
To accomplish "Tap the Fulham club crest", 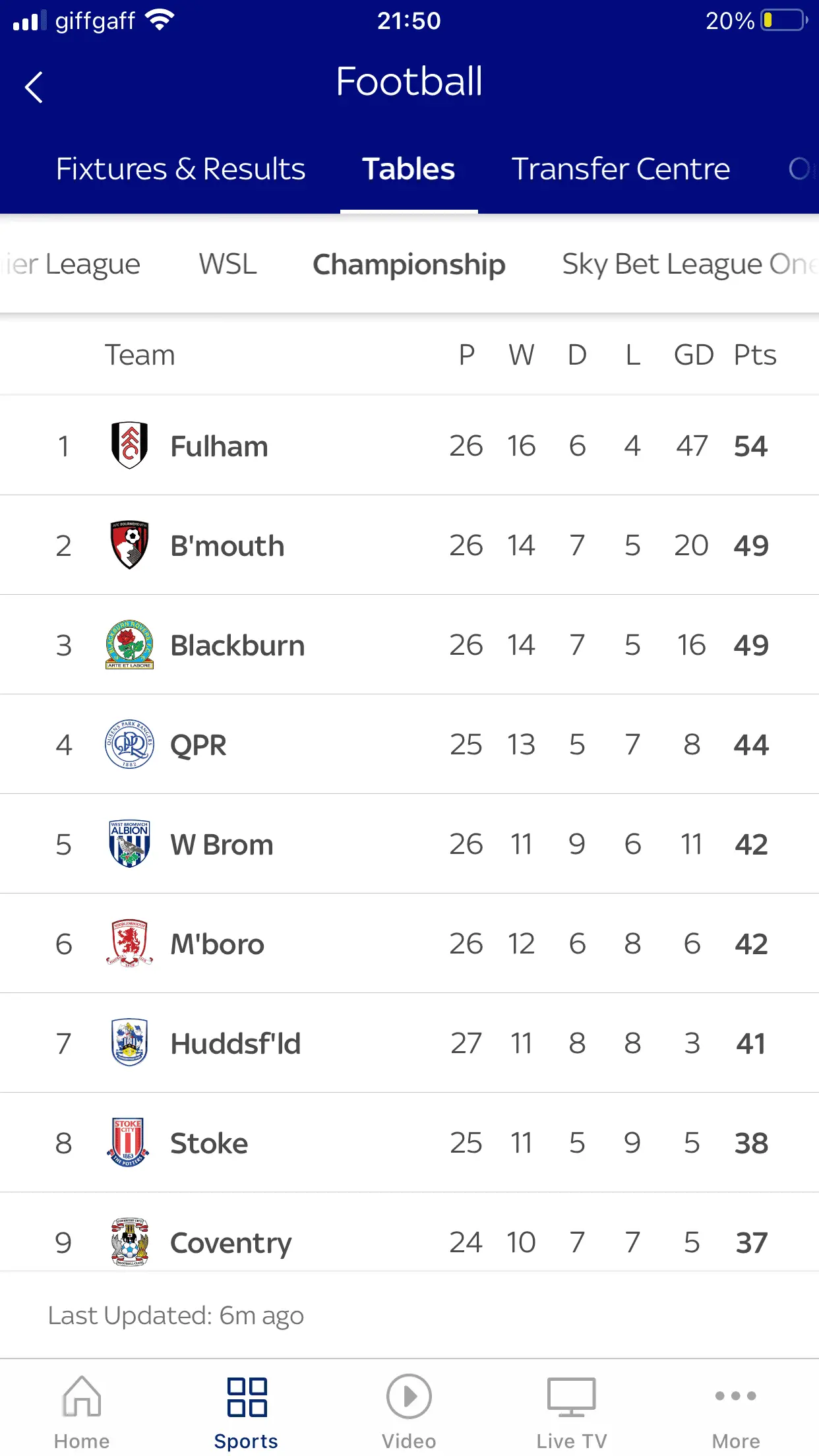I will [129, 446].
